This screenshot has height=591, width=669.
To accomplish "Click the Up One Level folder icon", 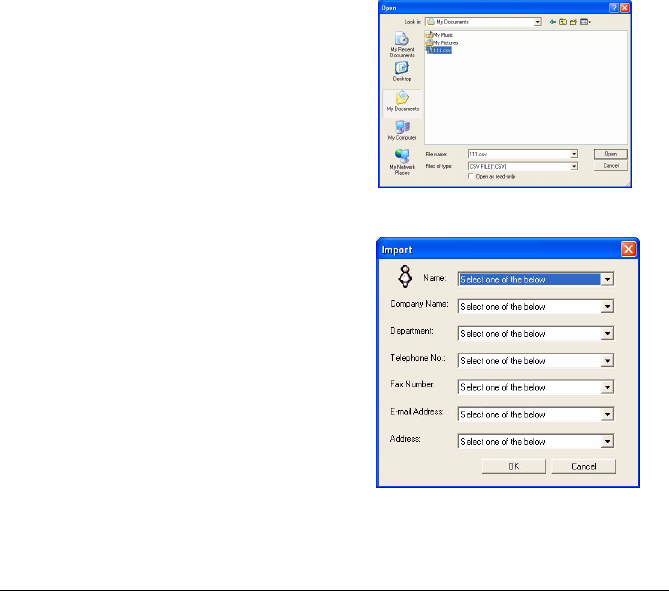I will point(563,22).
